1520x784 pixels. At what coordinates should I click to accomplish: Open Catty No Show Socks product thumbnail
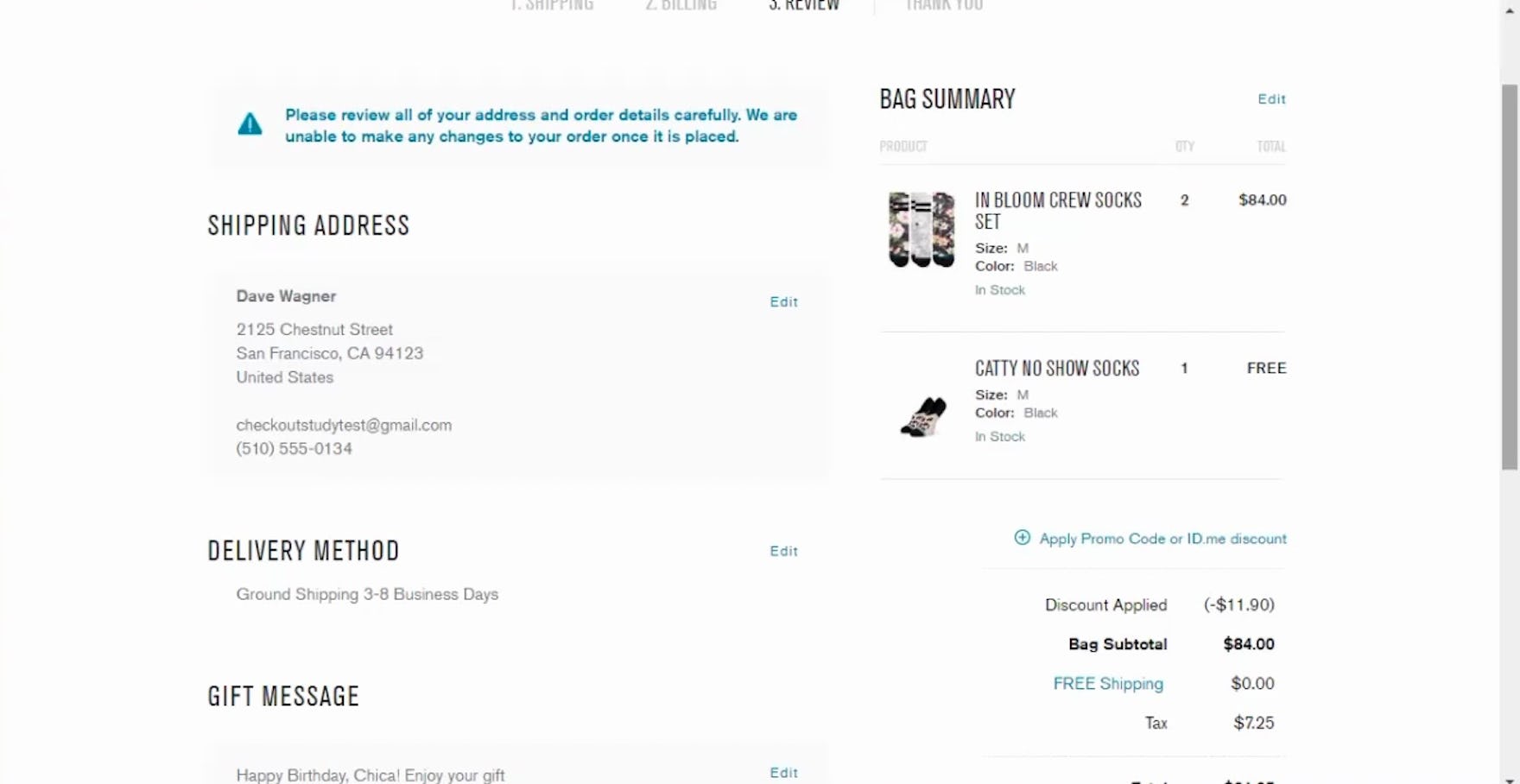coord(922,417)
